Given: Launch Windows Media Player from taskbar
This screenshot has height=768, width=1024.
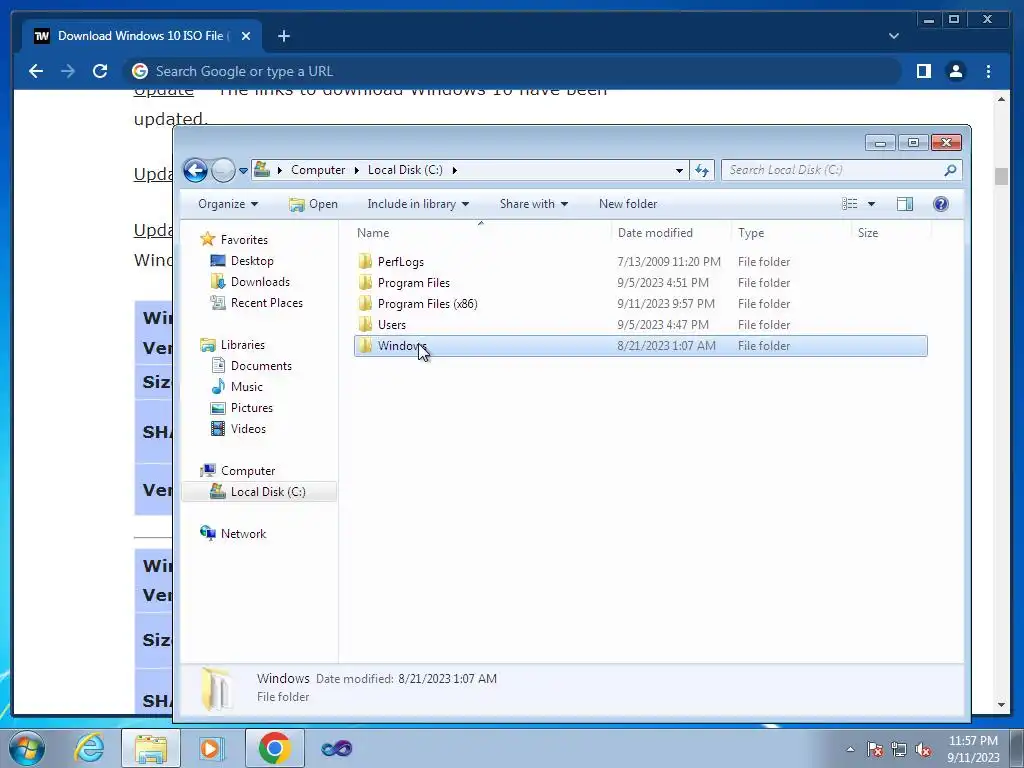Looking at the screenshot, I should pyautogui.click(x=210, y=748).
